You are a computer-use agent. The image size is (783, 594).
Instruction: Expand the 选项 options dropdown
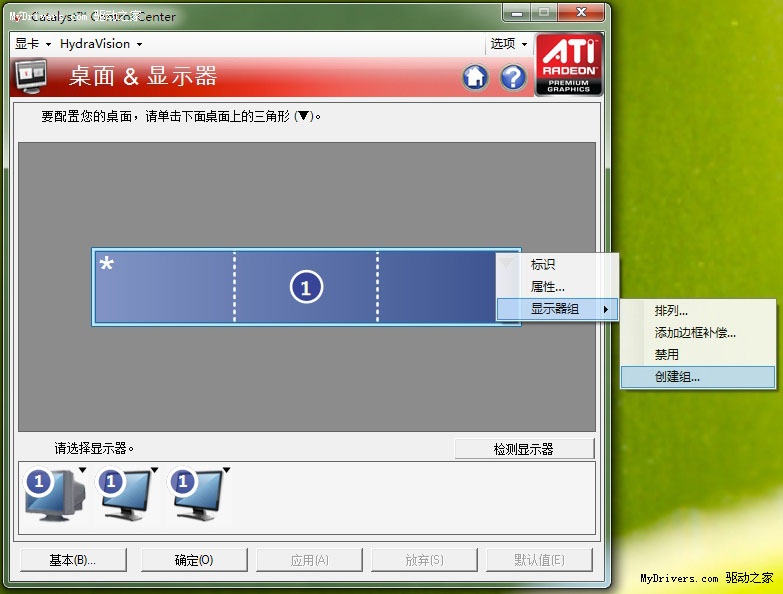point(508,44)
